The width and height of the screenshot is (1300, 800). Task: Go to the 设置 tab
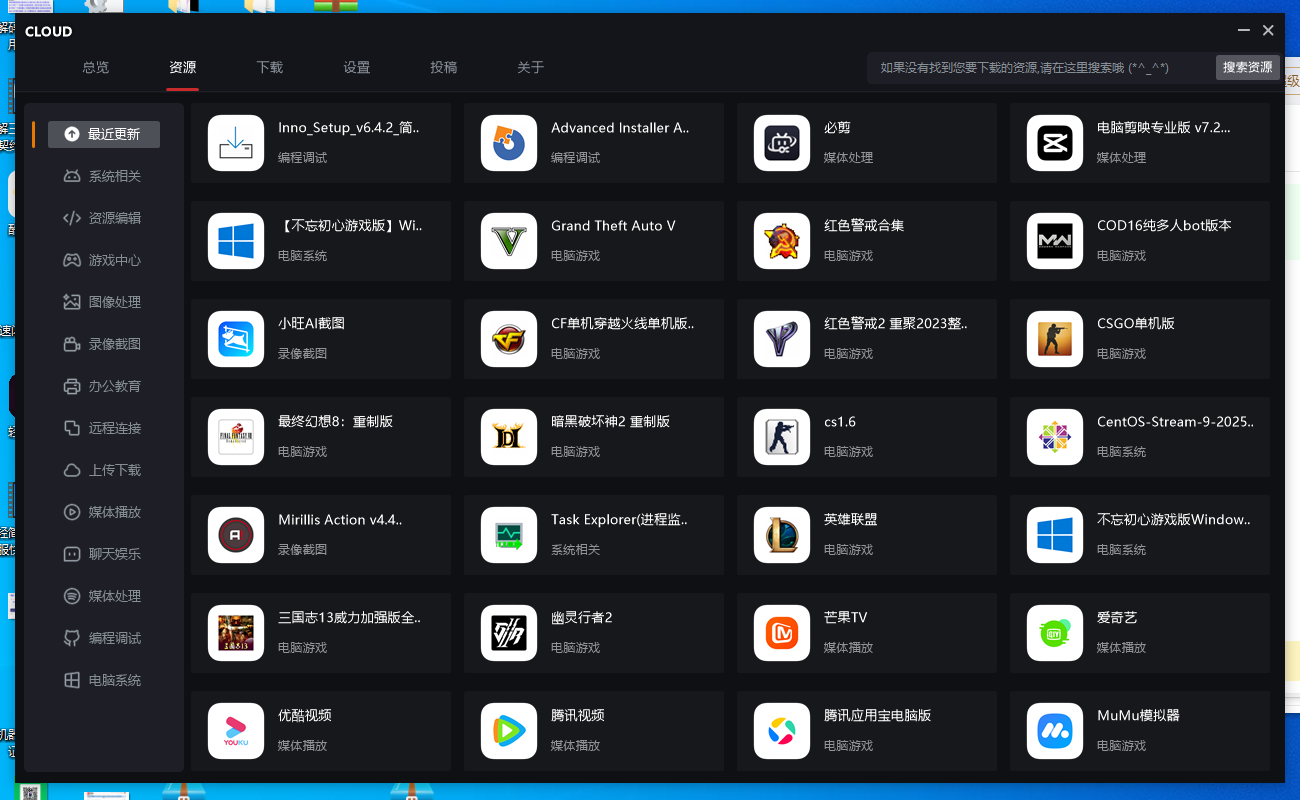click(357, 68)
